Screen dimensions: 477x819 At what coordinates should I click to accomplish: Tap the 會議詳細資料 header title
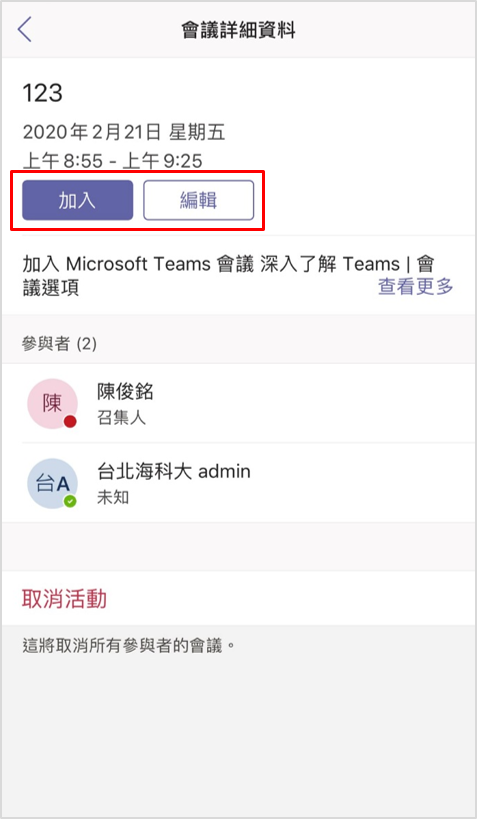click(238, 30)
